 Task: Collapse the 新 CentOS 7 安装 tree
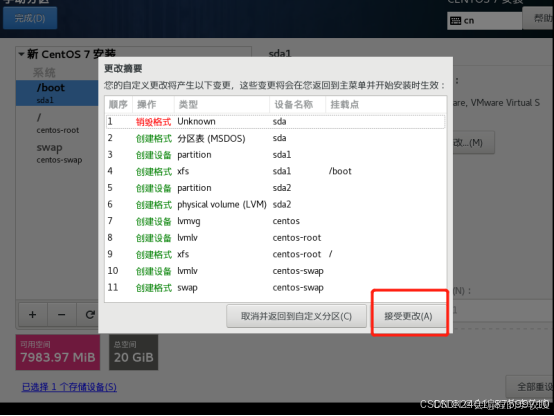[x=22, y=54]
